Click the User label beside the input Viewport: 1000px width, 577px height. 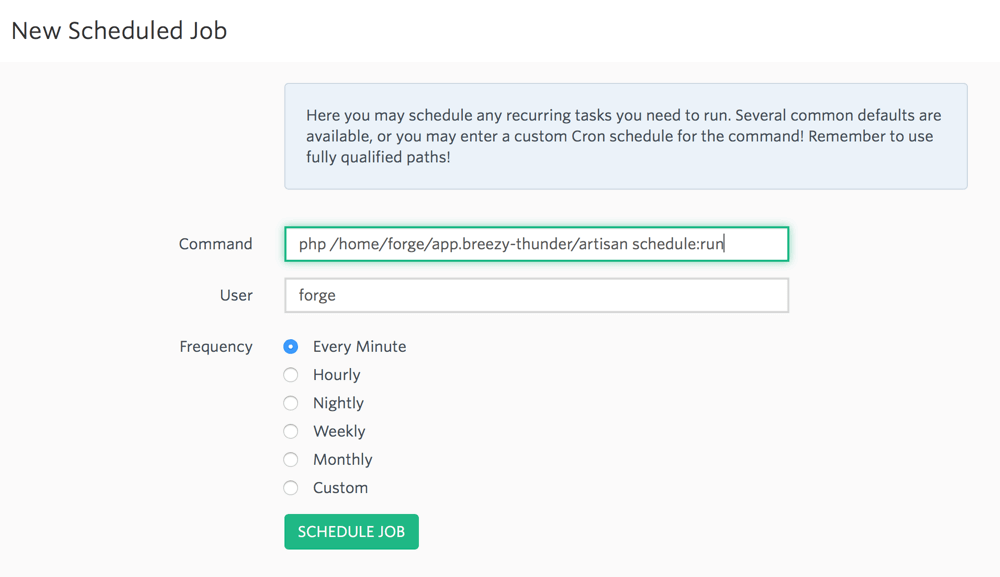click(x=236, y=295)
